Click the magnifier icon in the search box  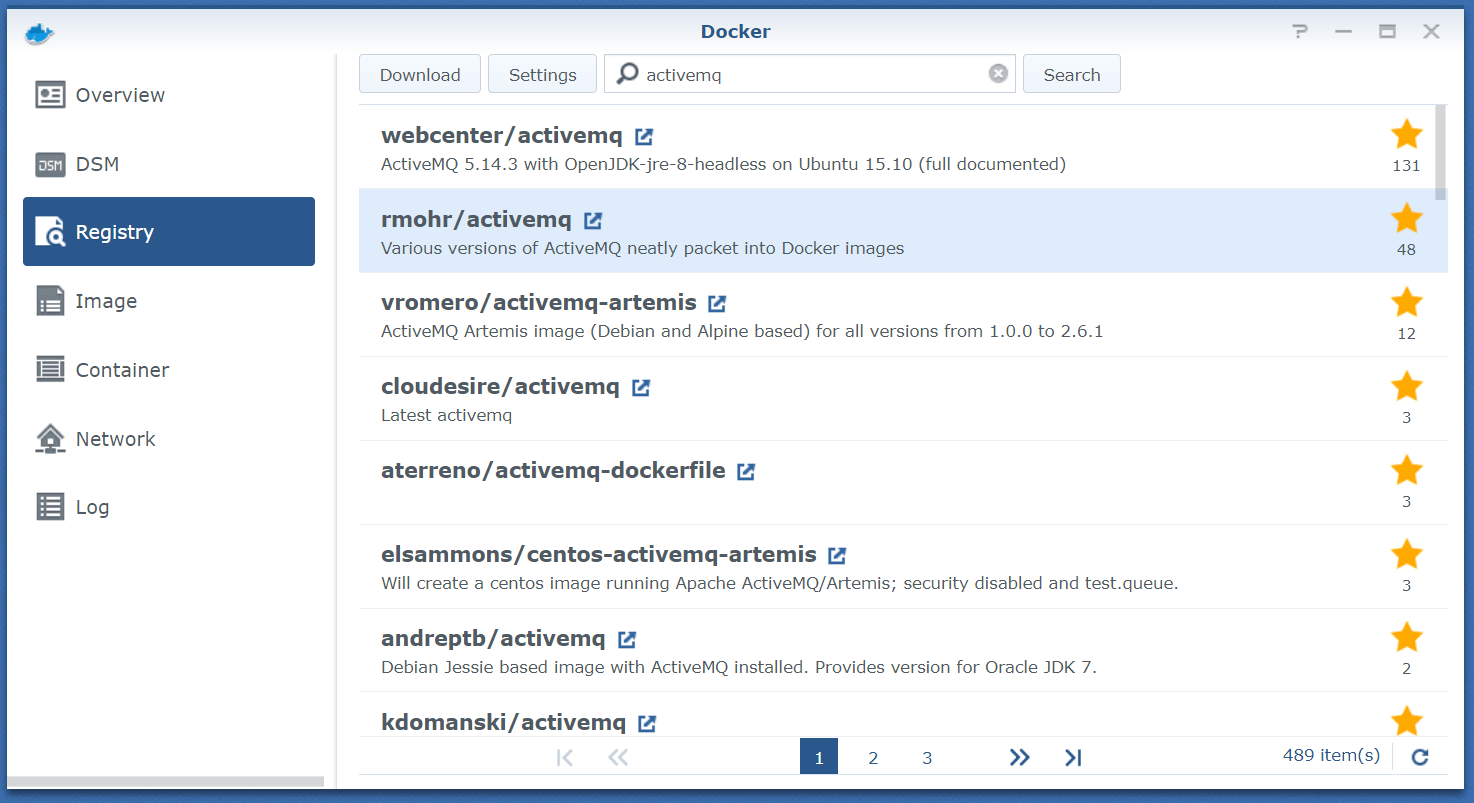[625, 73]
